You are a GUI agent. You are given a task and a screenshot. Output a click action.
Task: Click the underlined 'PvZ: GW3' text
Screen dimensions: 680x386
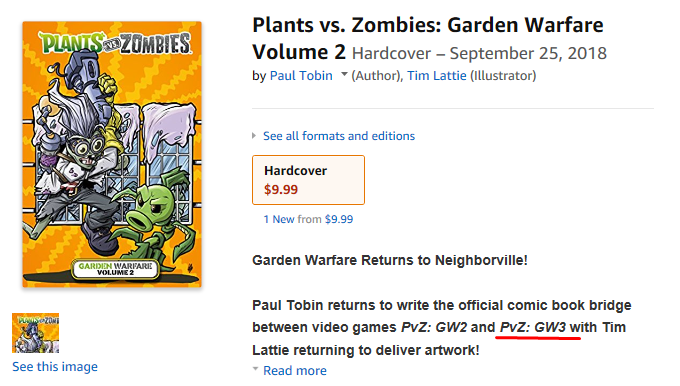(533, 327)
